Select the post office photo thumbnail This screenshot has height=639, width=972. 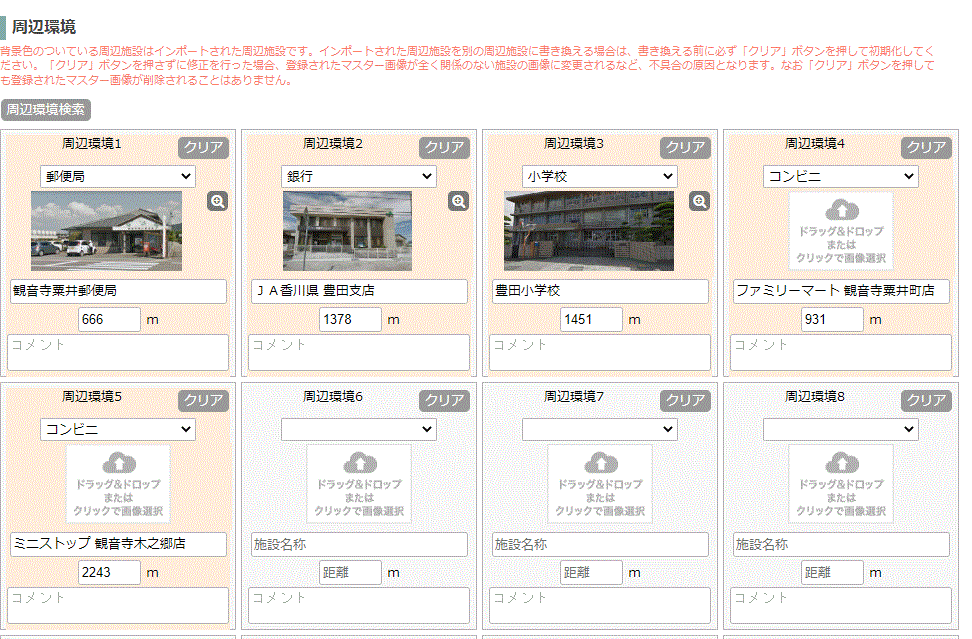coord(107,231)
